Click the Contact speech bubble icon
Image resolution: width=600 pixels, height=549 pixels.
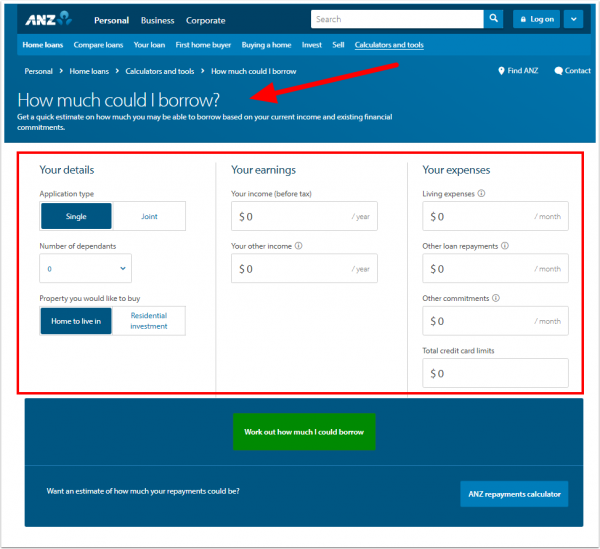558,71
